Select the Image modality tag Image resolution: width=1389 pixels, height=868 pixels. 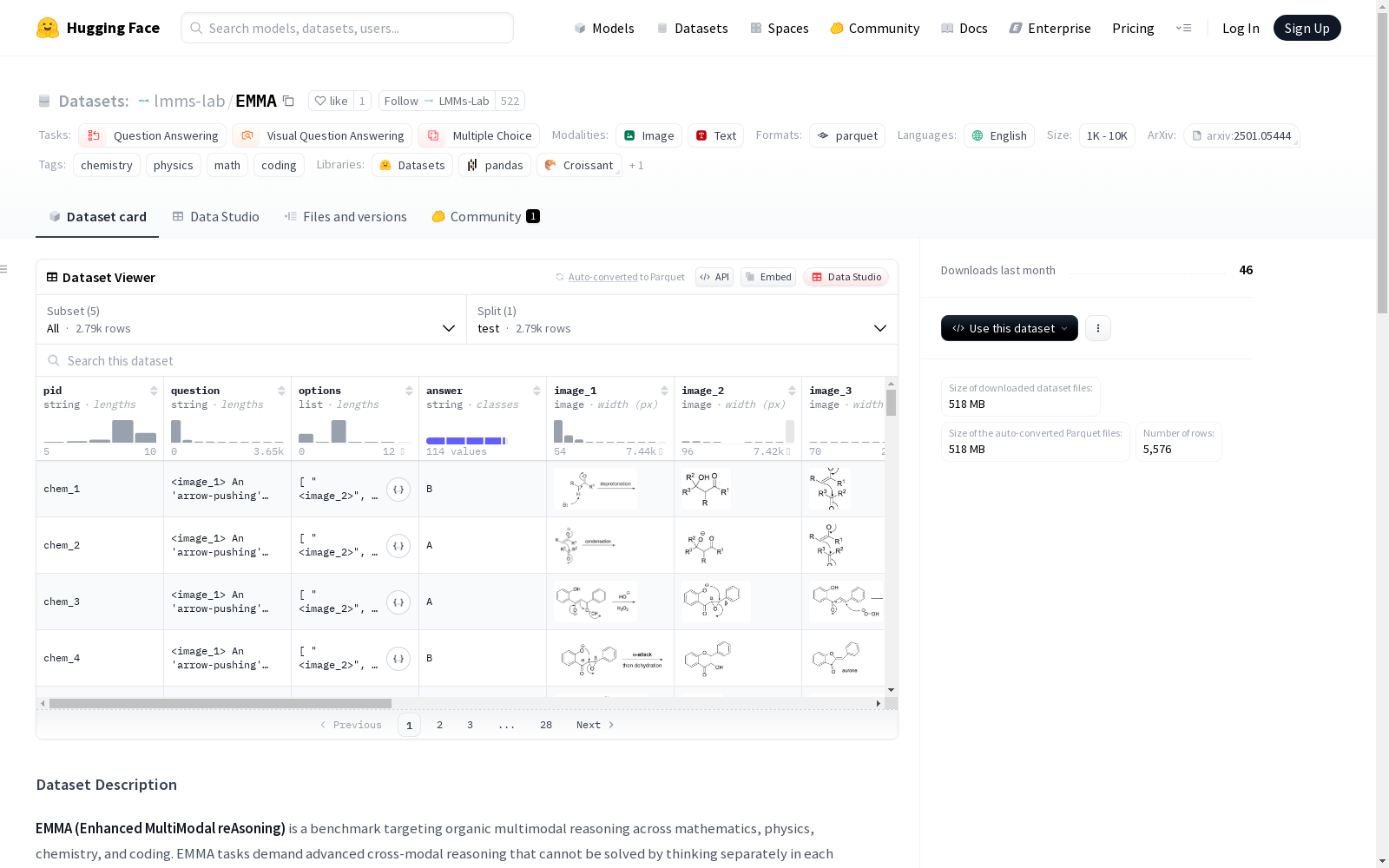coord(649,135)
